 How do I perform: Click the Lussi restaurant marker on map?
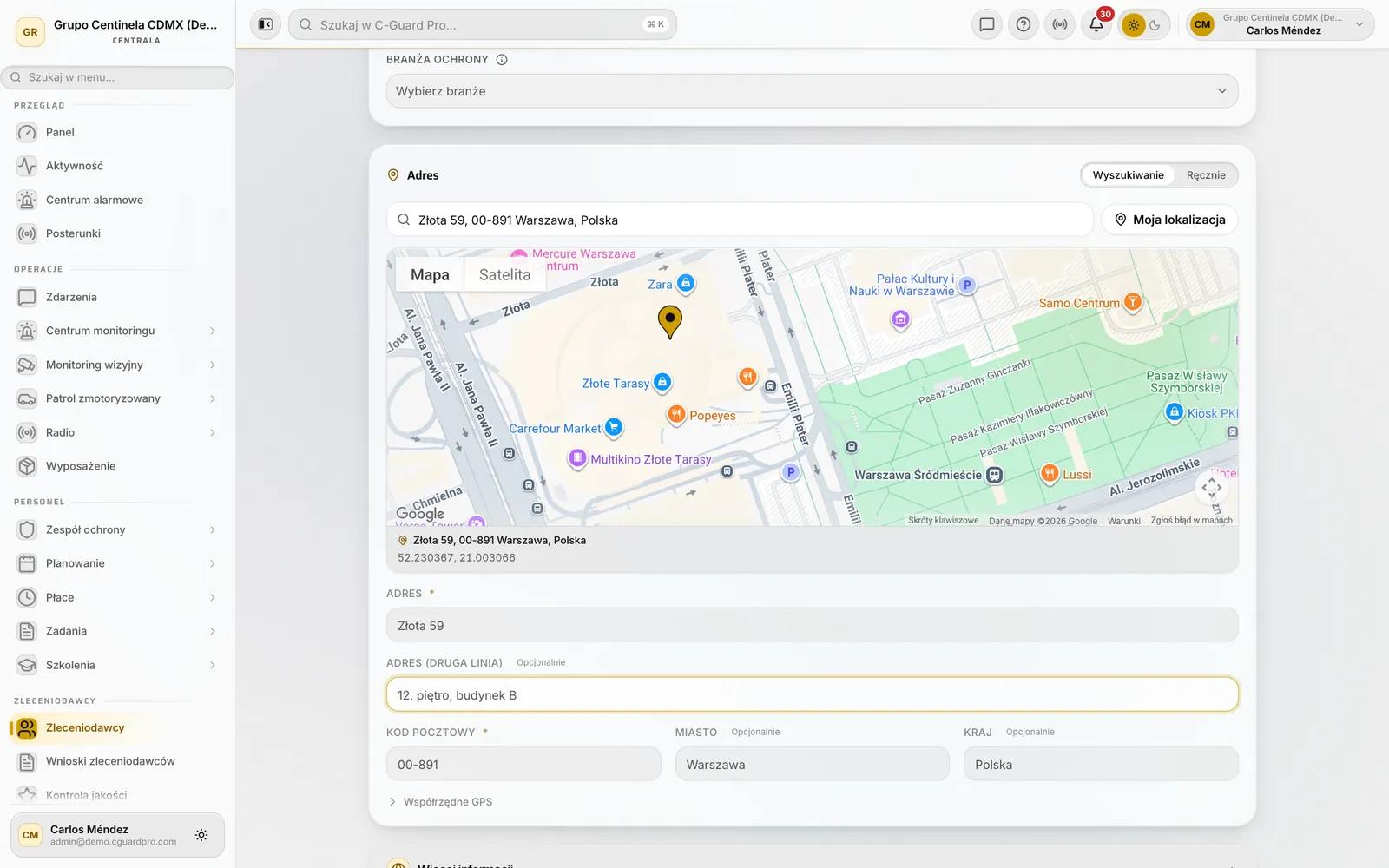[x=1050, y=473]
